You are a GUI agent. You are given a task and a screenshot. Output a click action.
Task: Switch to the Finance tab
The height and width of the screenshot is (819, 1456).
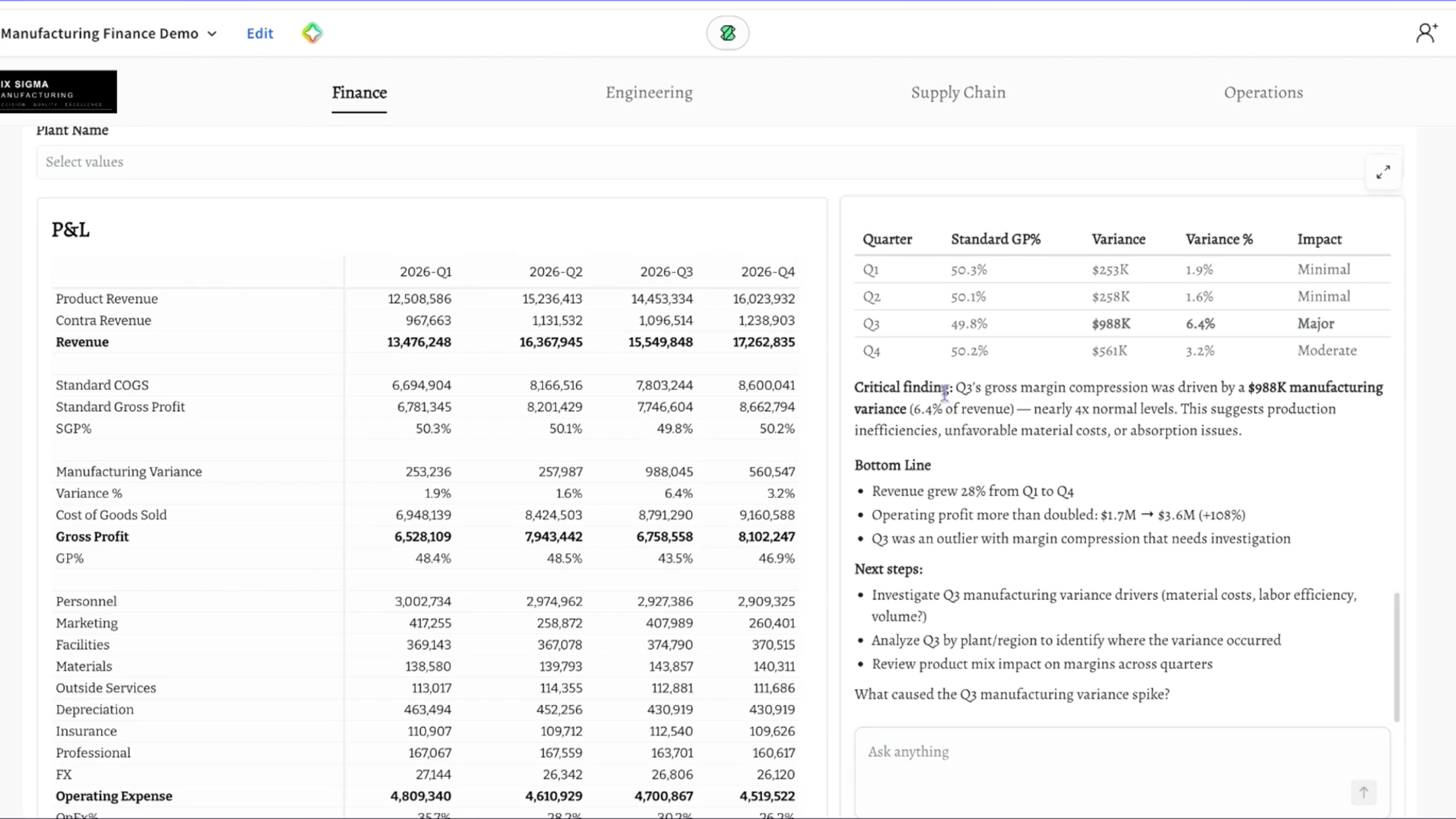(x=359, y=93)
